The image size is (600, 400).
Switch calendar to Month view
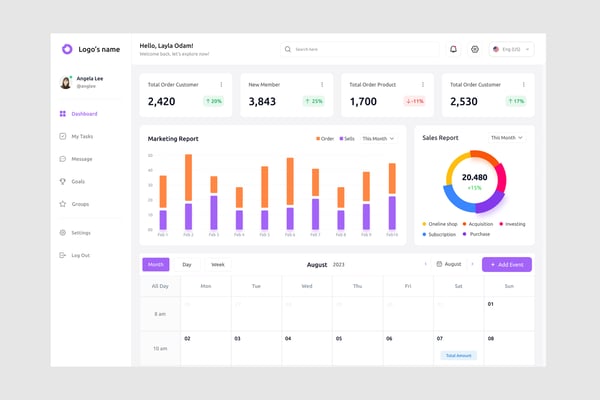coord(156,264)
